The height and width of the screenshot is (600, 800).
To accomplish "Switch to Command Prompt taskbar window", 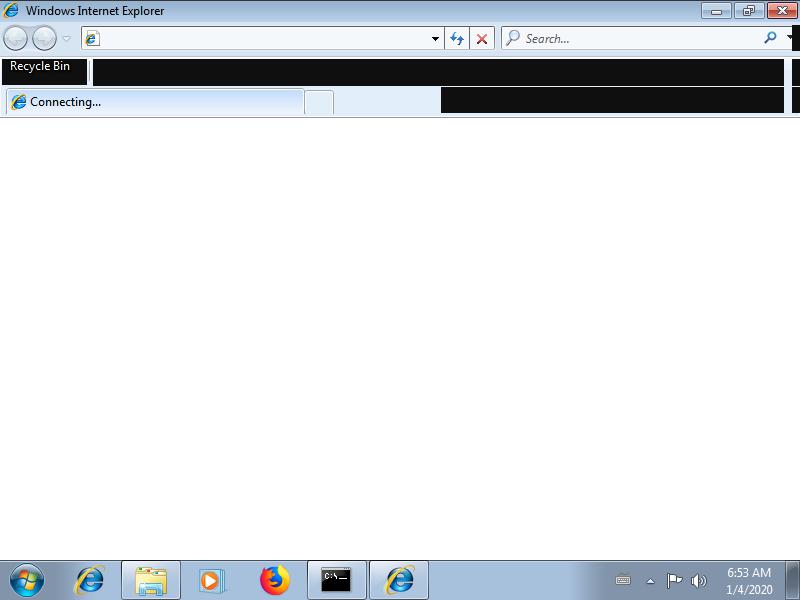I will [x=336, y=580].
